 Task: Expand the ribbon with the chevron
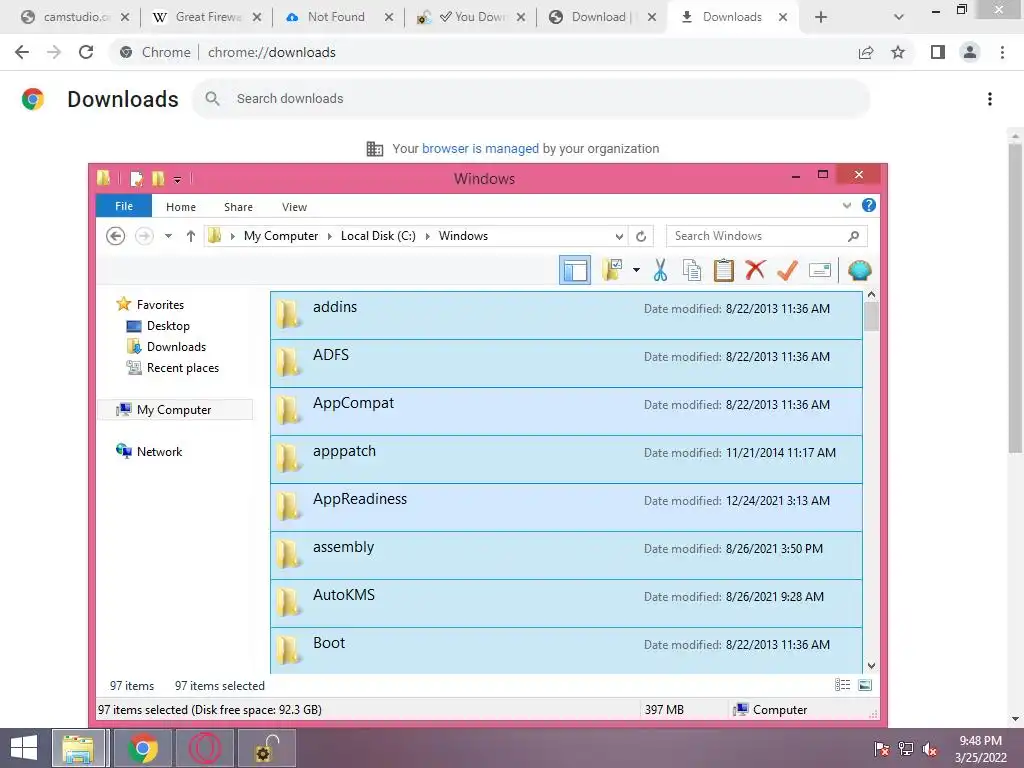tap(847, 206)
